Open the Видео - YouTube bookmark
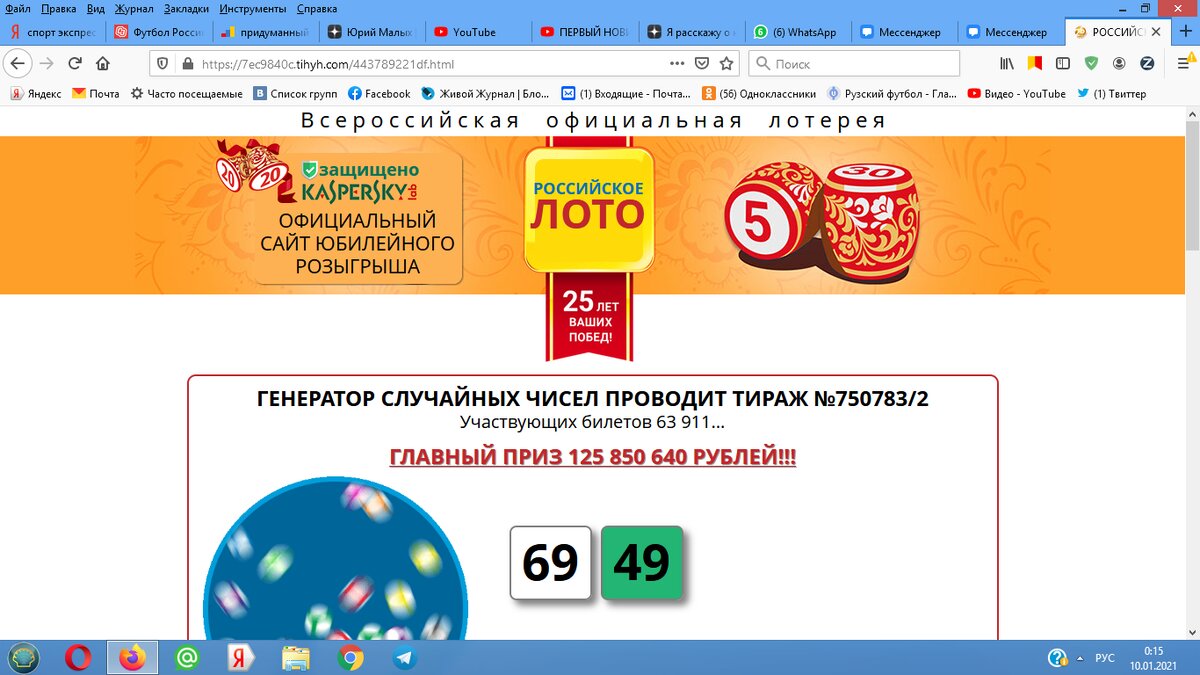The image size is (1200, 675). point(1016,94)
